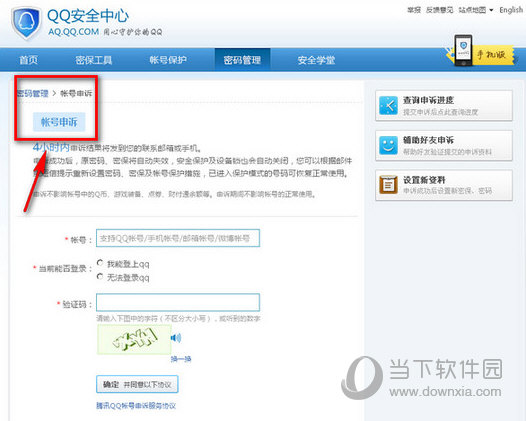Open 设置新资料 card
The width and height of the screenshot is (526, 421).
444,185
